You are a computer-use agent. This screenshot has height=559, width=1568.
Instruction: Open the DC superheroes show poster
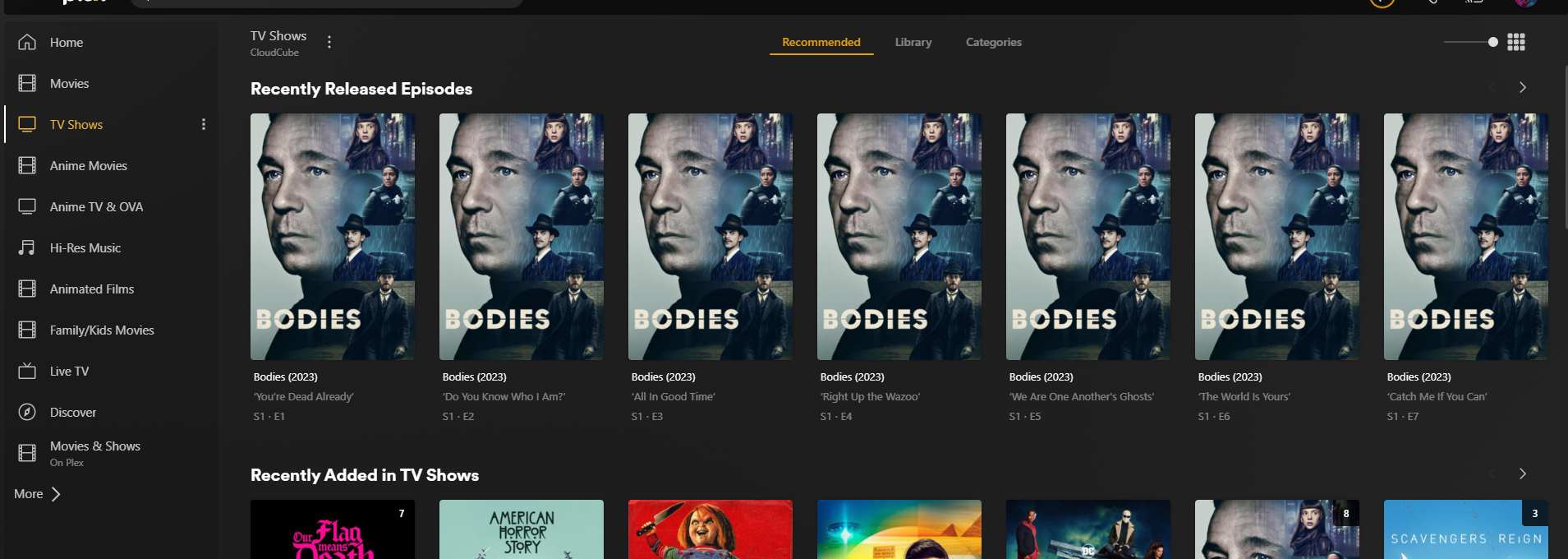(1088, 529)
